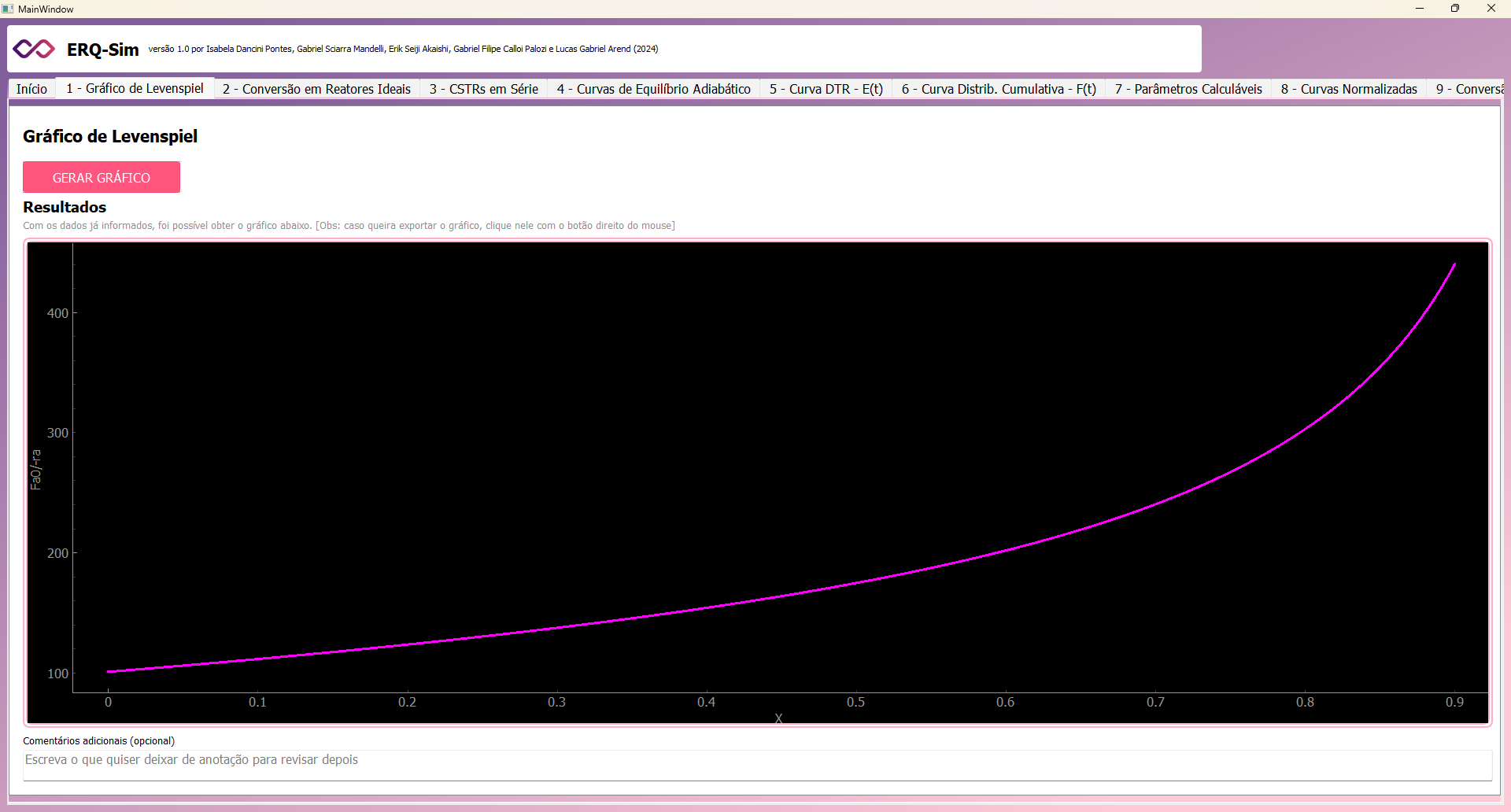Click the X axis label below plot
1511x812 pixels.
click(x=778, y=718)
